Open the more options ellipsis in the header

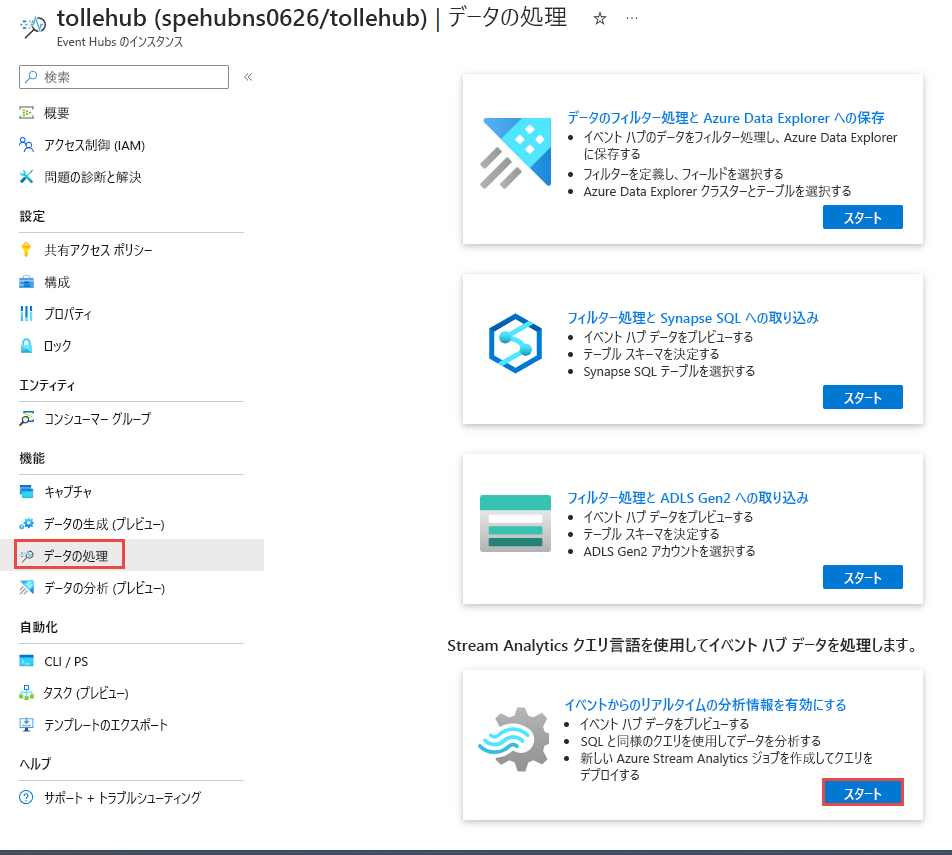[x=632, y=18]
